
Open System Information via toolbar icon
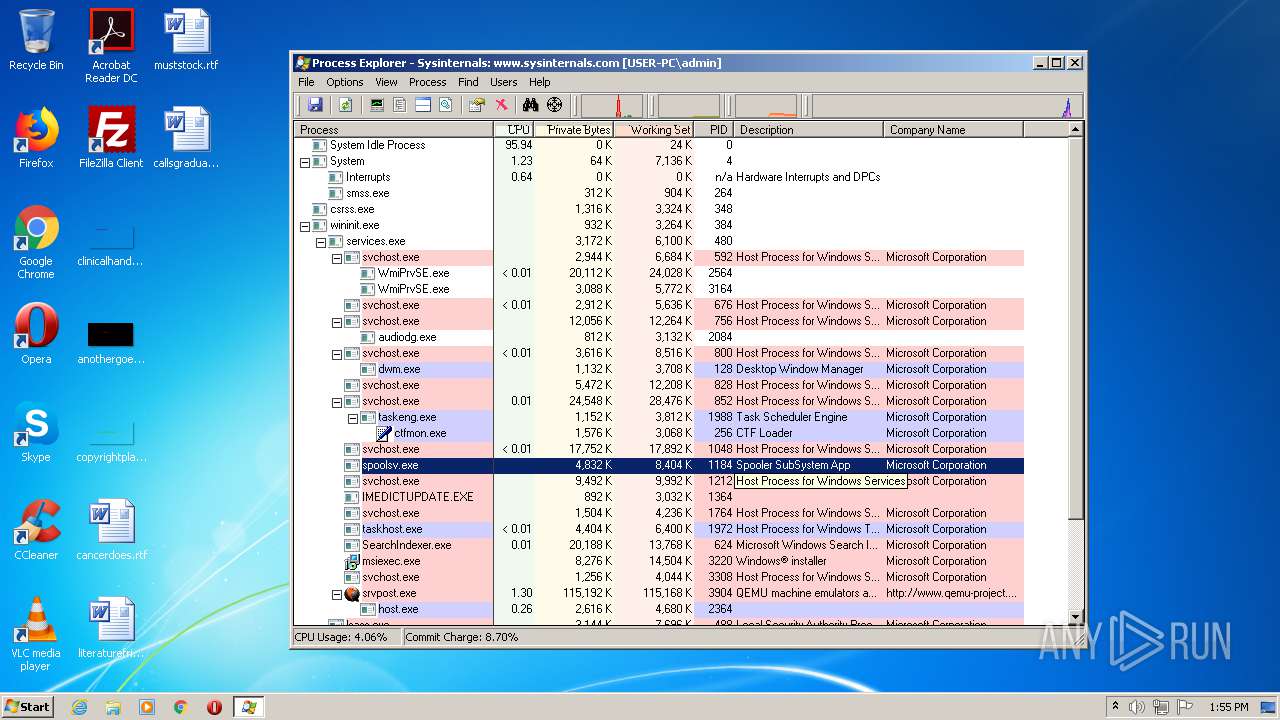(377, 105)
